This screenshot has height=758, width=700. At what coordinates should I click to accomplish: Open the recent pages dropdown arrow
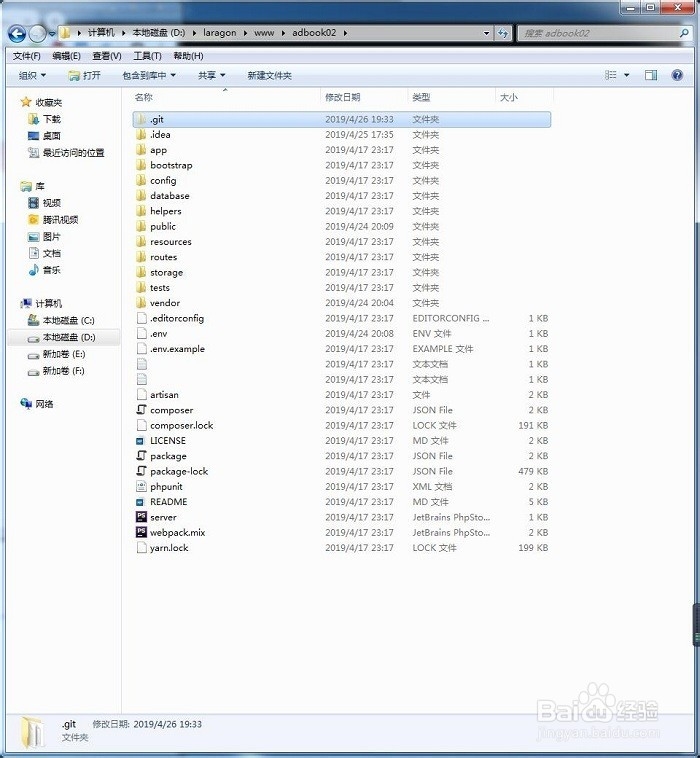pos(52,34)
